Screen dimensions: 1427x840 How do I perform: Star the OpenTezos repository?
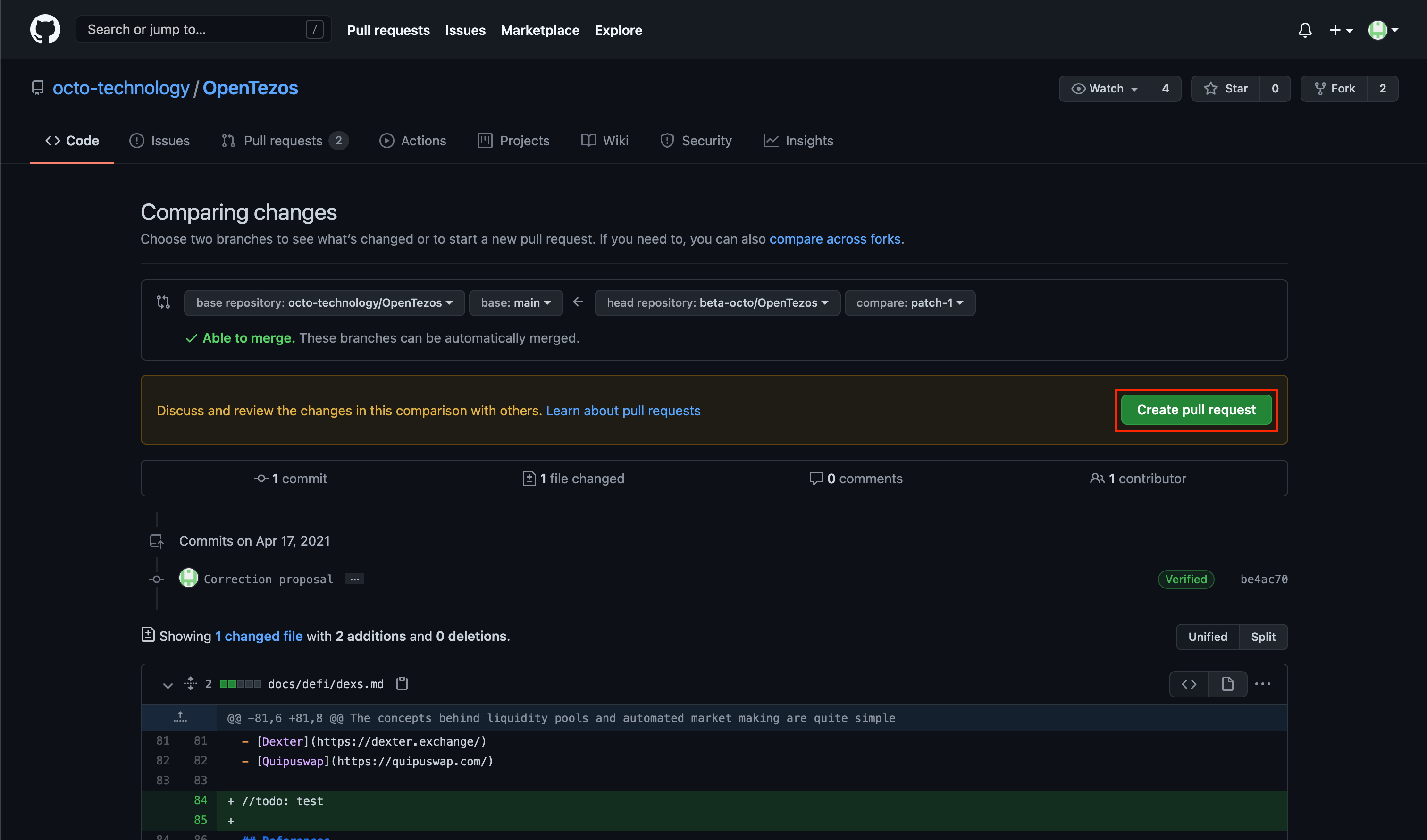click(x=1226, y=89)
